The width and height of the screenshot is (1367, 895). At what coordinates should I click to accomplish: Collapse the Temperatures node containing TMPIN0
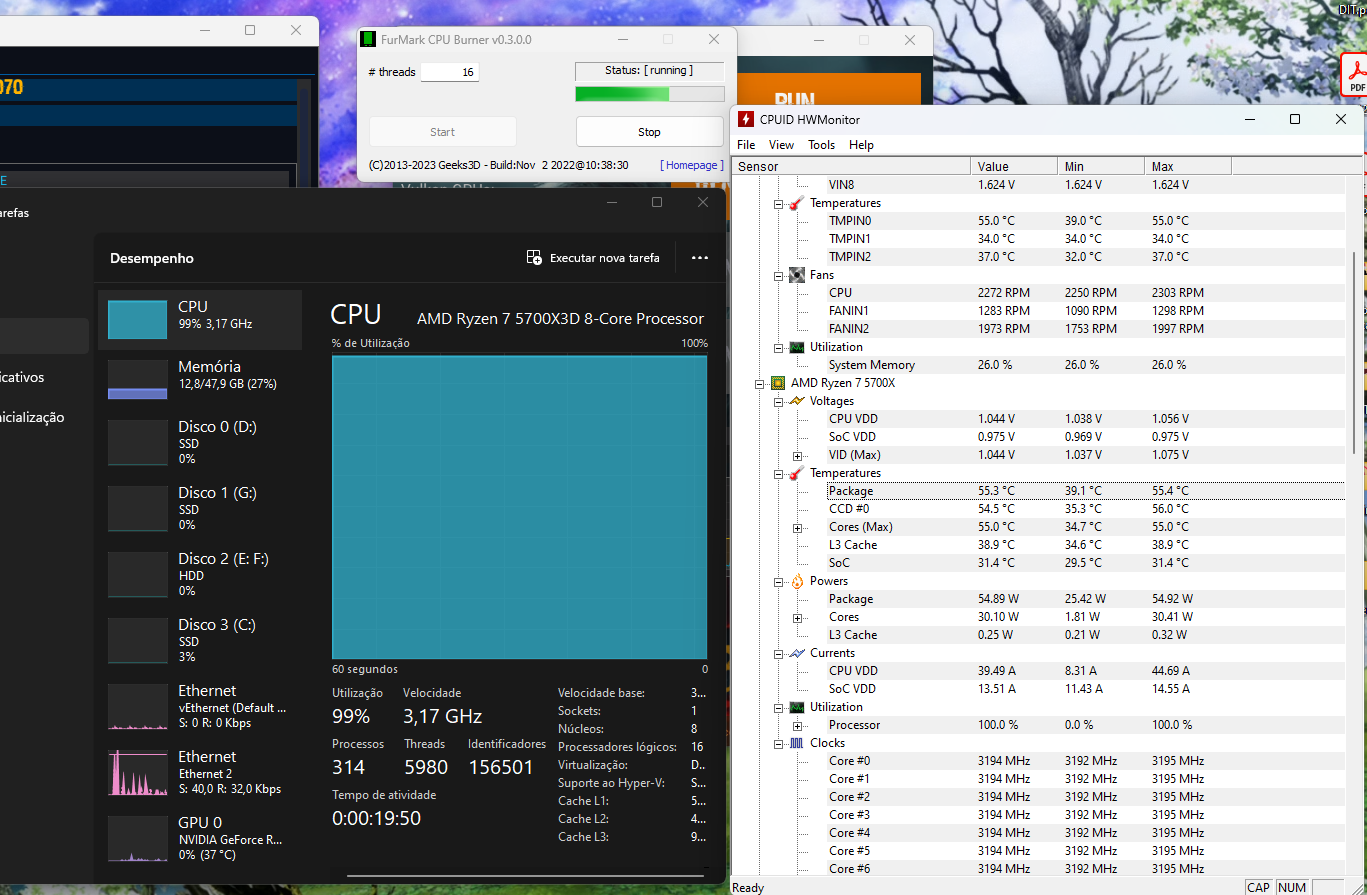click(779, 203)
